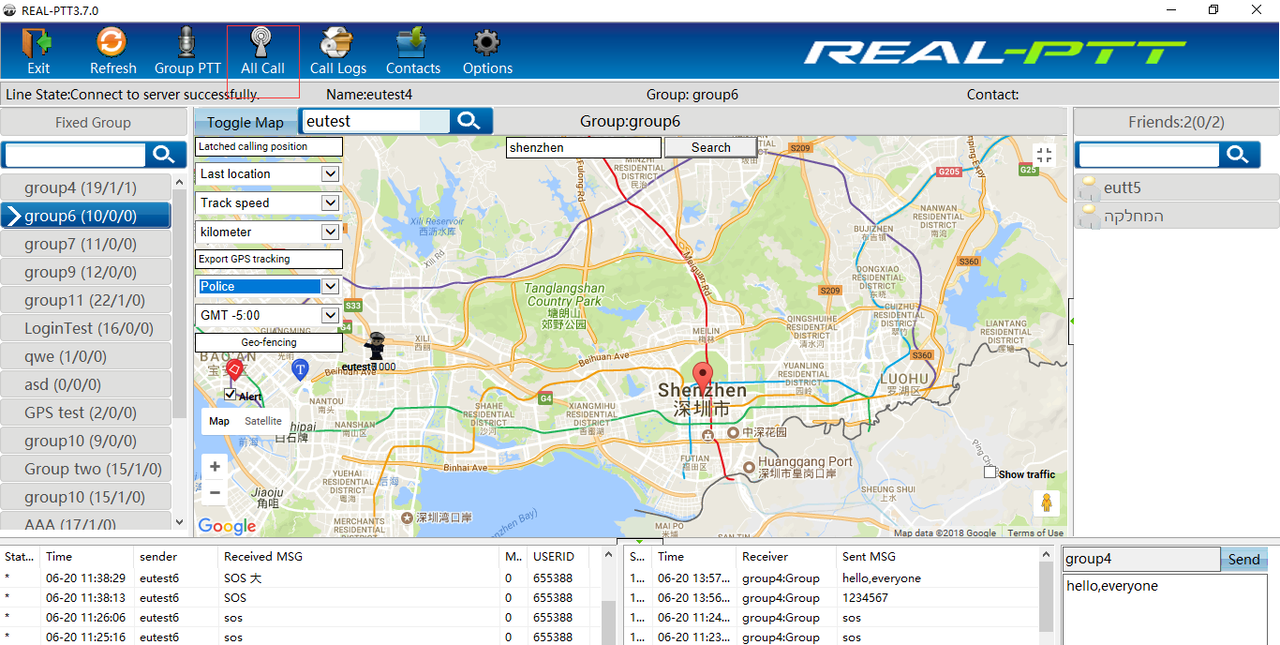Click the group list vertical scrollbar
This screenshot has height=645, width=1280.
[180, 350]
